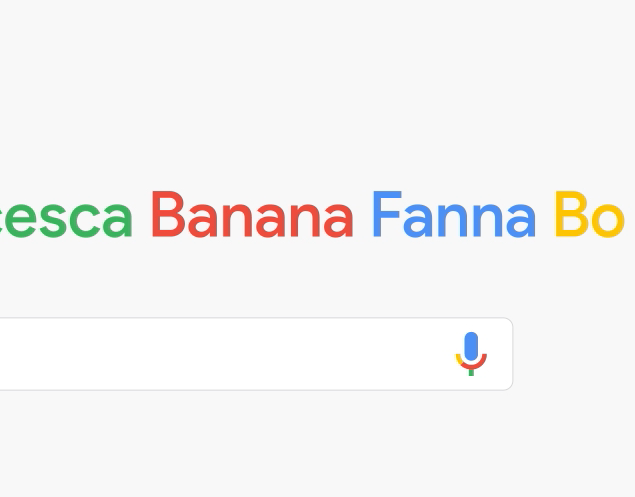635x497 pixels.
Task: Click the red "Banana" logo word
Action: [252, 216]
